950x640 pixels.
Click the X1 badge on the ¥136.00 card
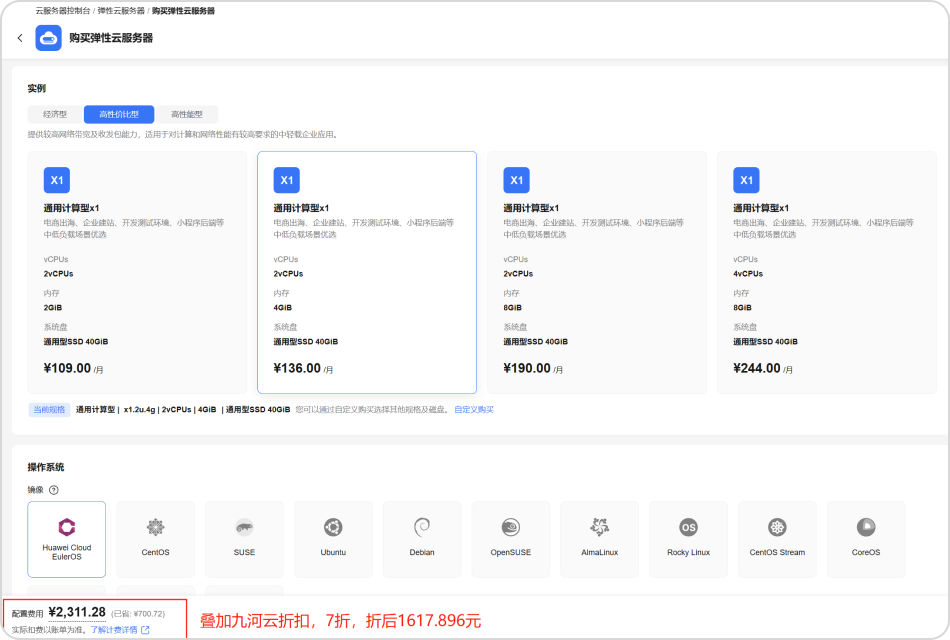(287, 180)
